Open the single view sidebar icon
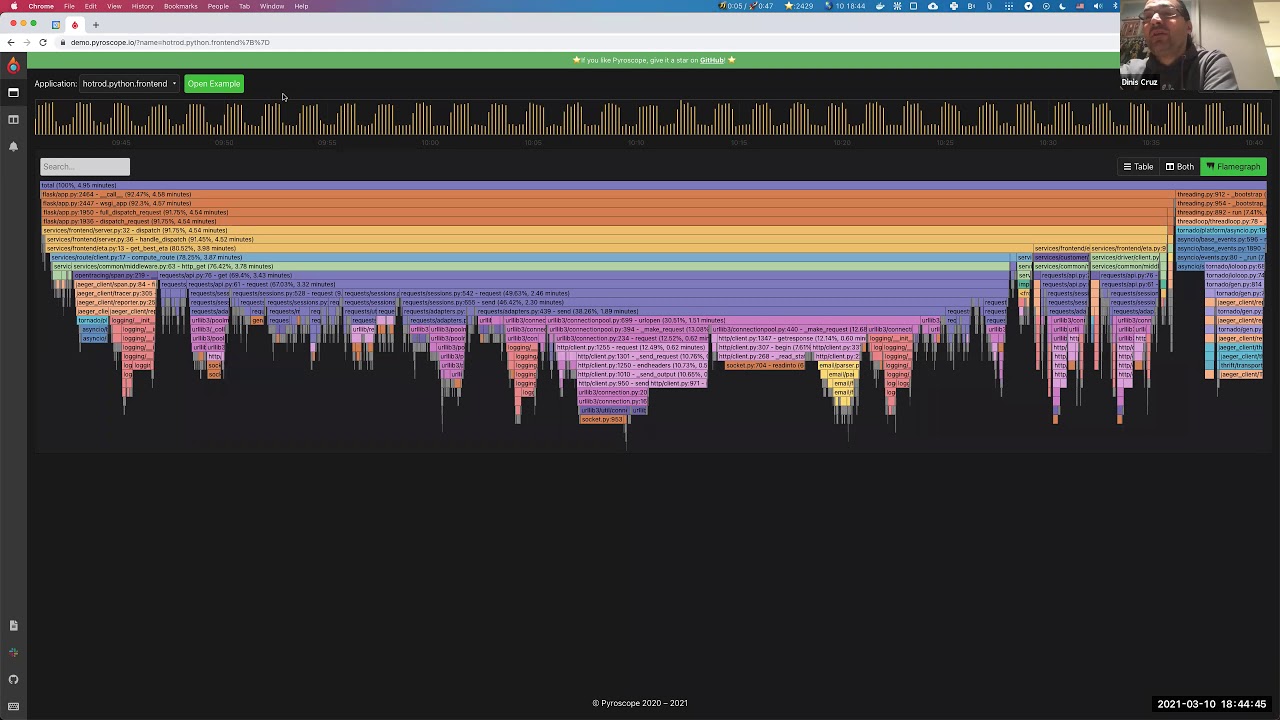Viewport: 1280px width, 720px height. 13,92
